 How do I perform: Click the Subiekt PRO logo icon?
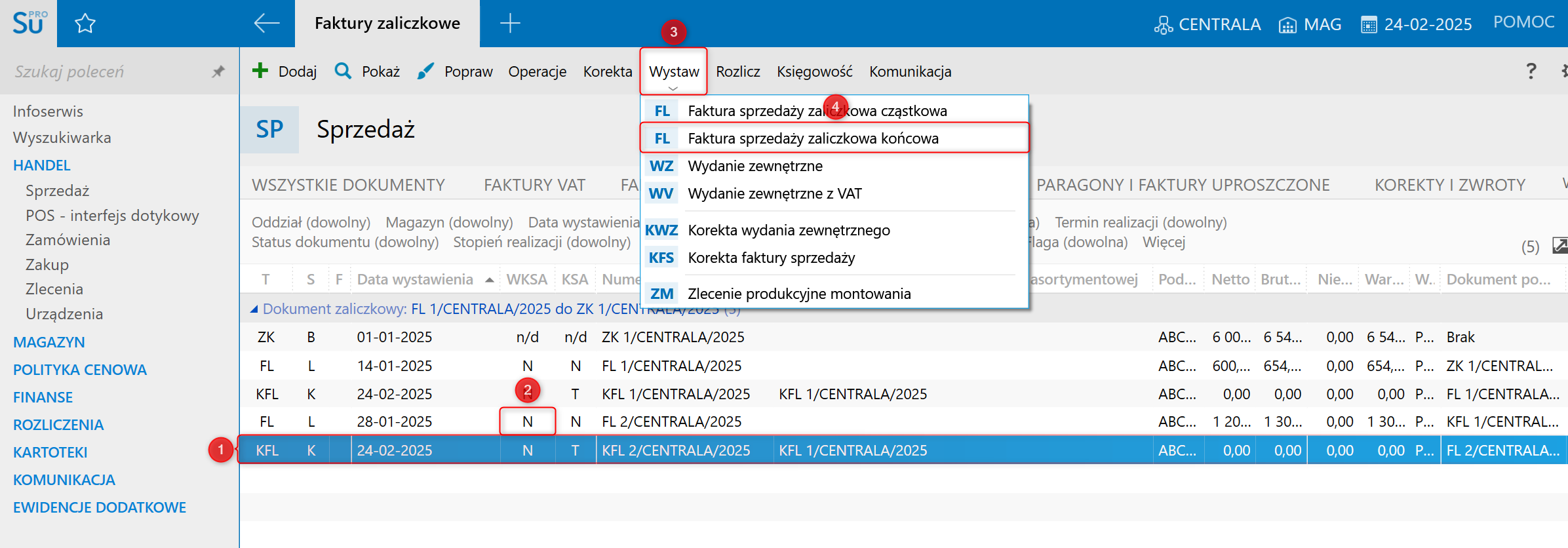[29, 23]
